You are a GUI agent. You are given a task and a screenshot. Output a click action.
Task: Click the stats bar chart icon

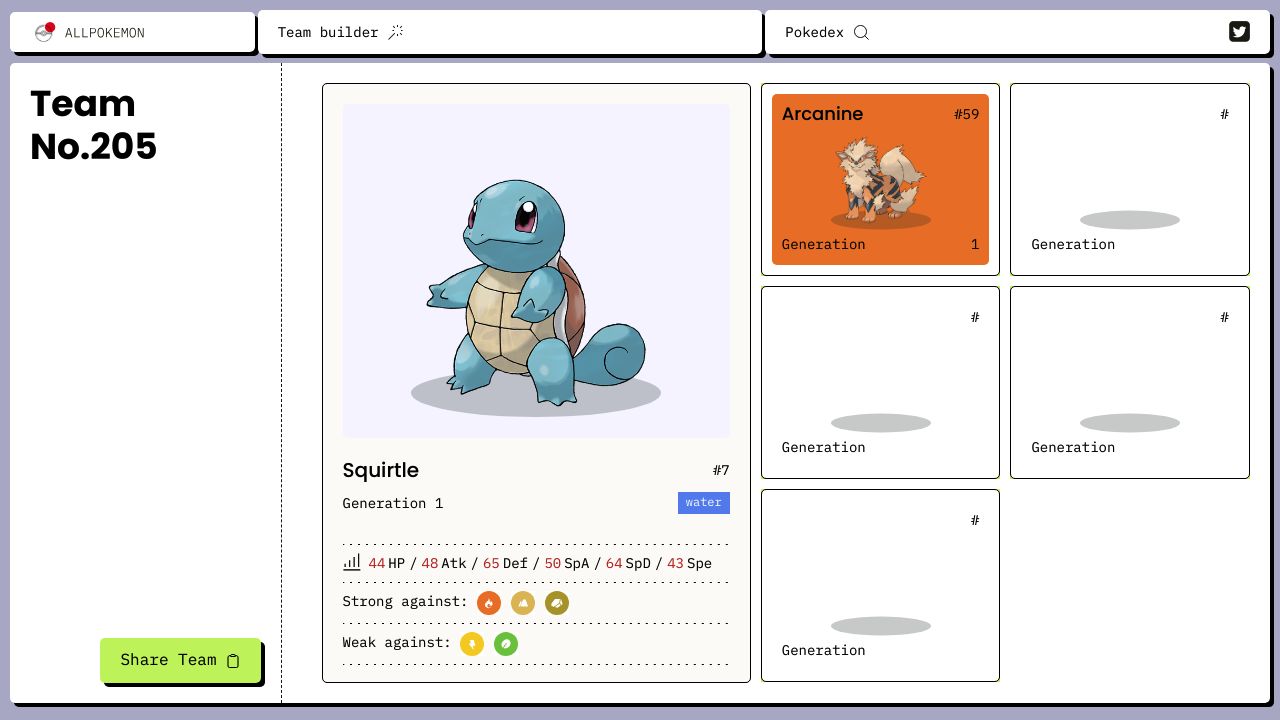(352, 563)
